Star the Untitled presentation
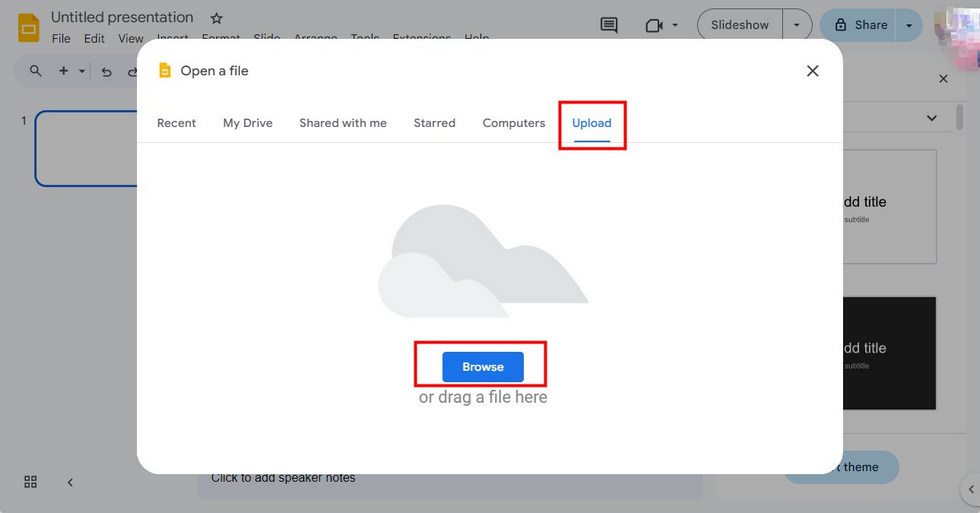The width and height of the screenshot is (980, 513). (x=216, y=18)
